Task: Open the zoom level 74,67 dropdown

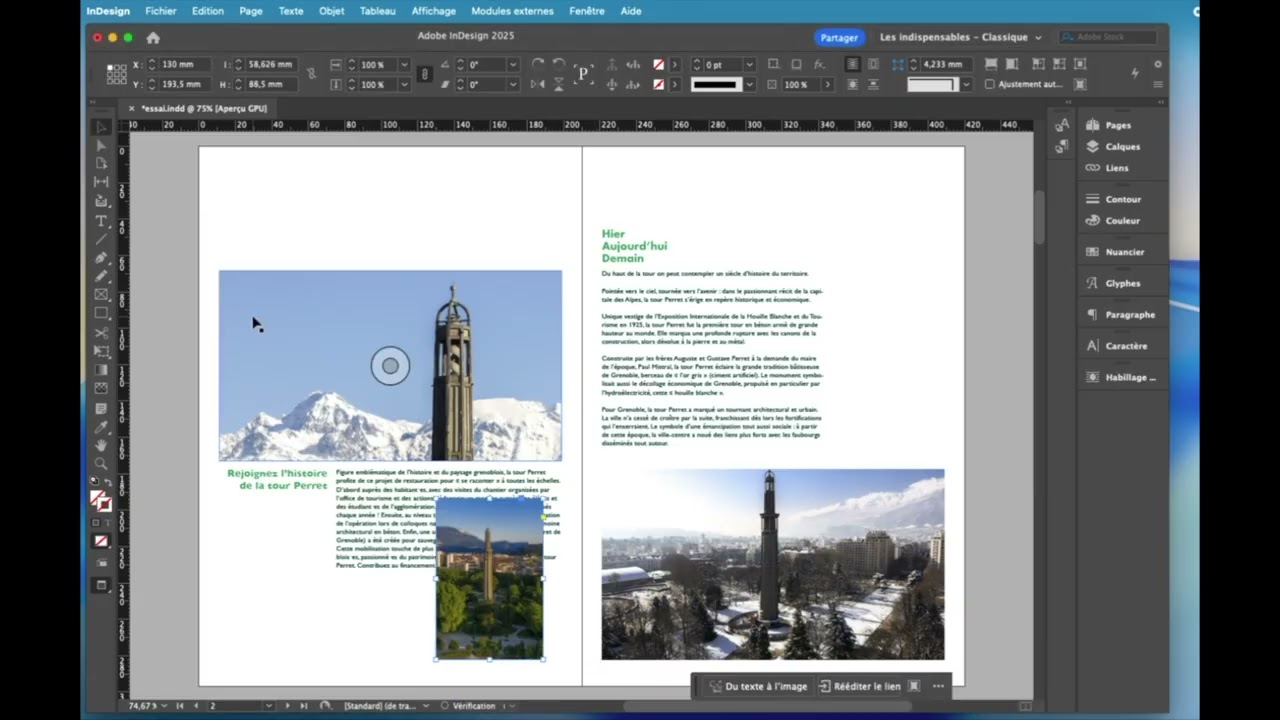Action: (x=164, y=706)
